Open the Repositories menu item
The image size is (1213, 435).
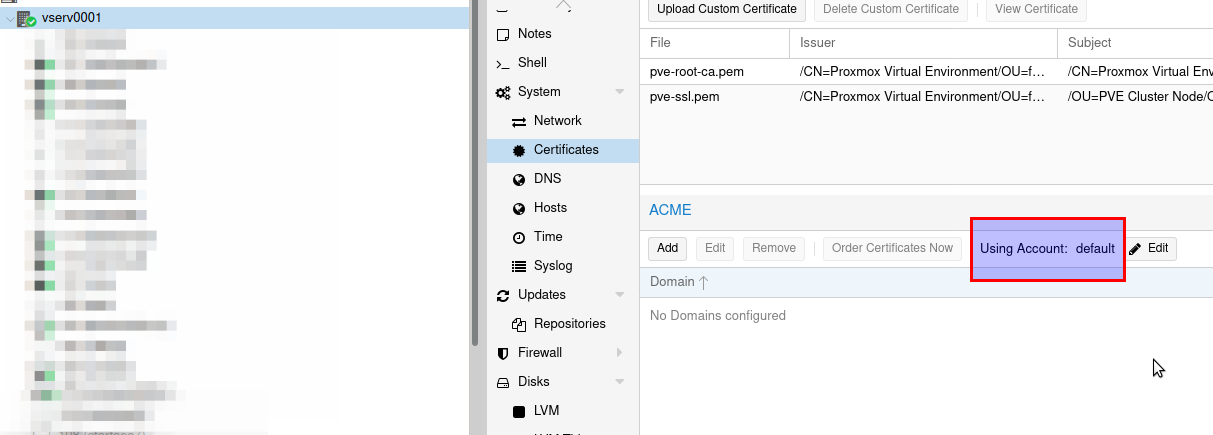[x=569, y=324]
